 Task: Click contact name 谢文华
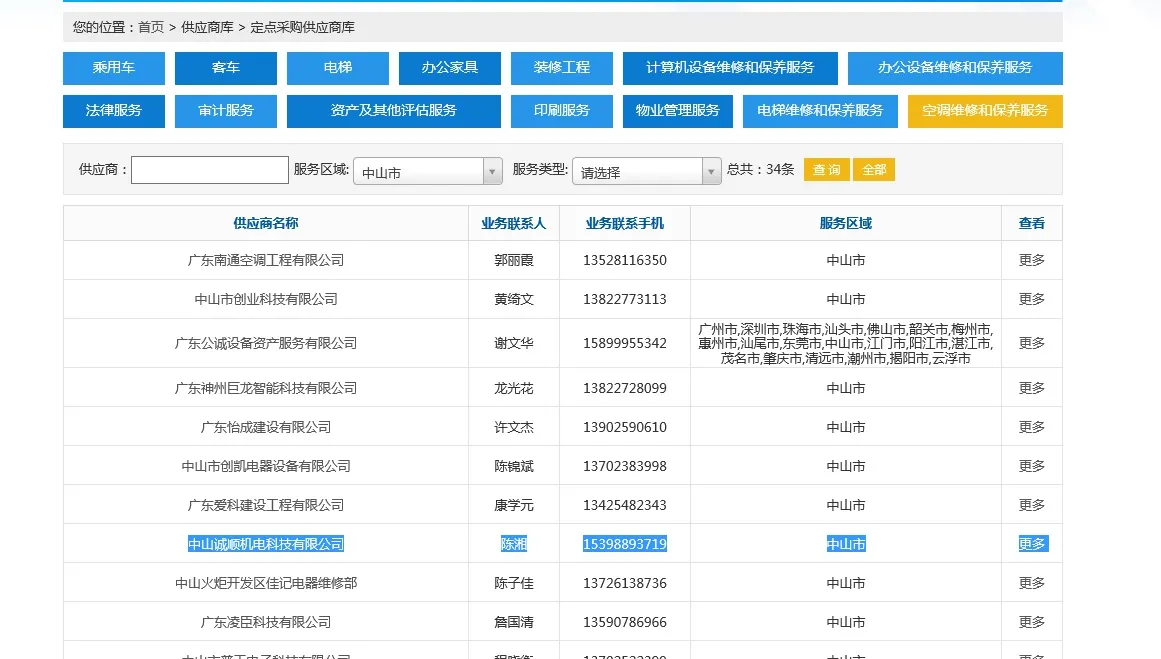(x=514, y=343)
